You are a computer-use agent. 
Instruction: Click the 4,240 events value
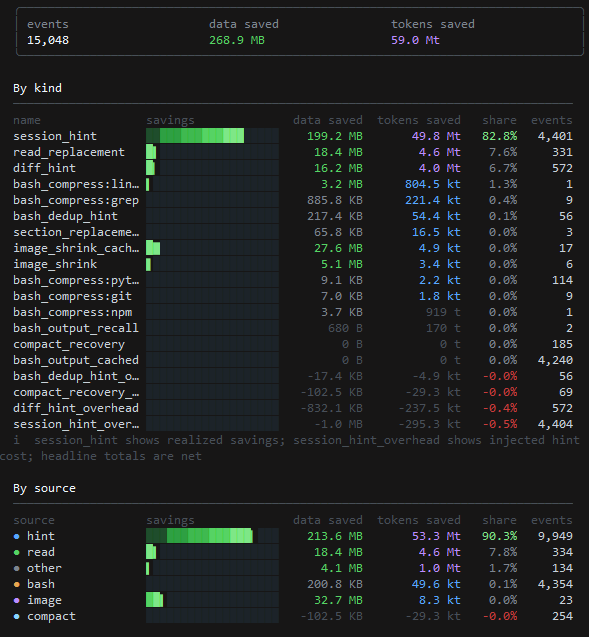555,360
